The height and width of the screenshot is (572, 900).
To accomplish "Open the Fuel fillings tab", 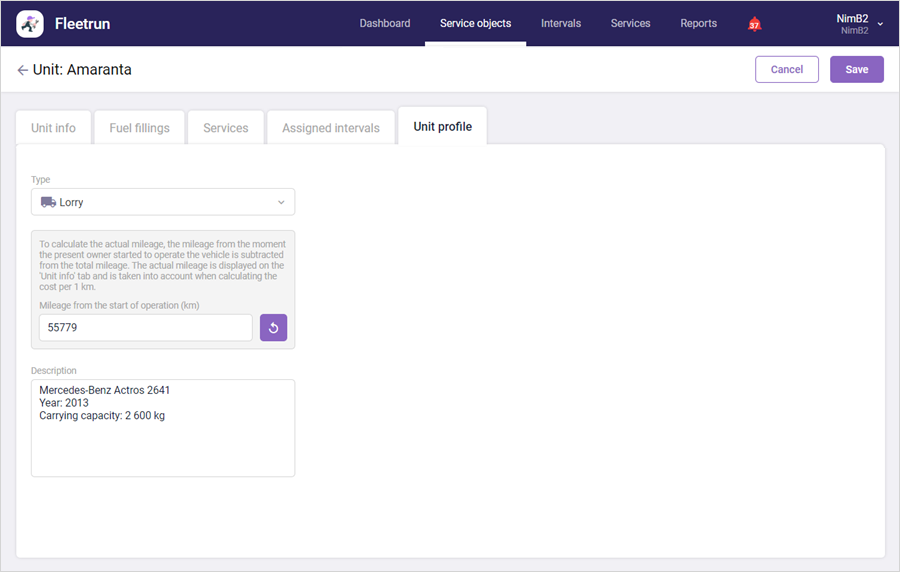I will [139, 127].
